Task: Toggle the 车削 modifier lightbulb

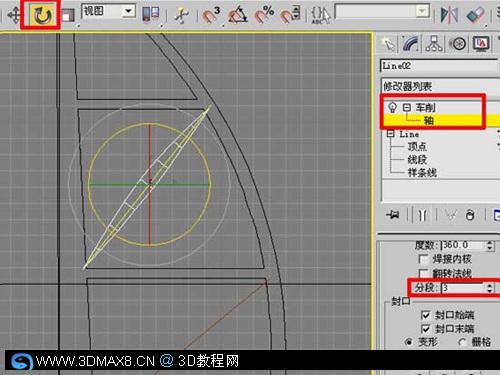Action: click(x=392, y=107)
